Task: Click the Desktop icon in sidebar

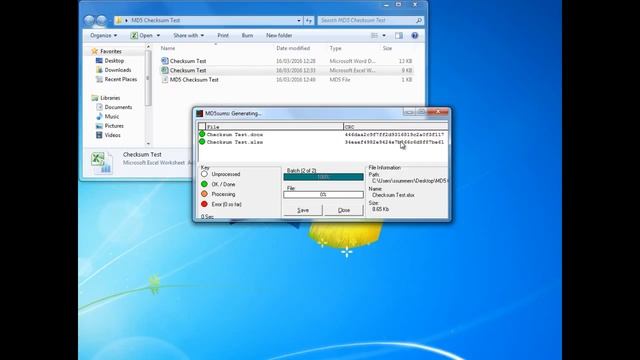Action: point(99,60)
